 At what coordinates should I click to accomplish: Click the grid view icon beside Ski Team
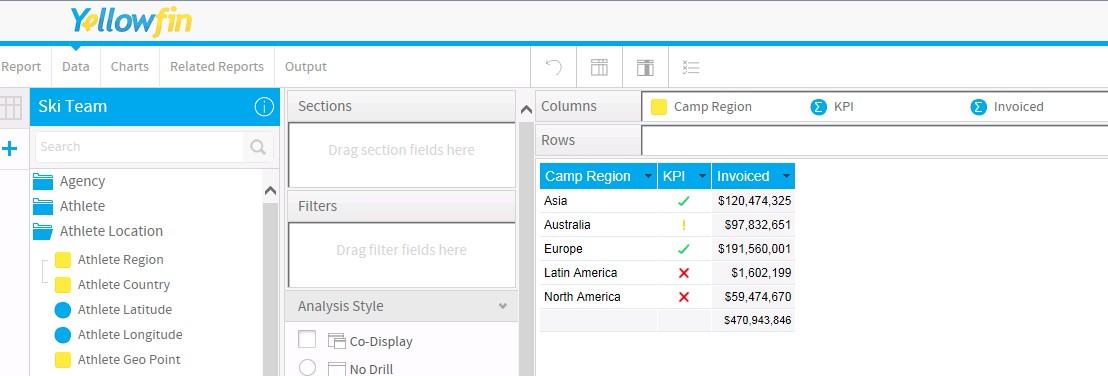pyautogui.click(x=11, y=107)
